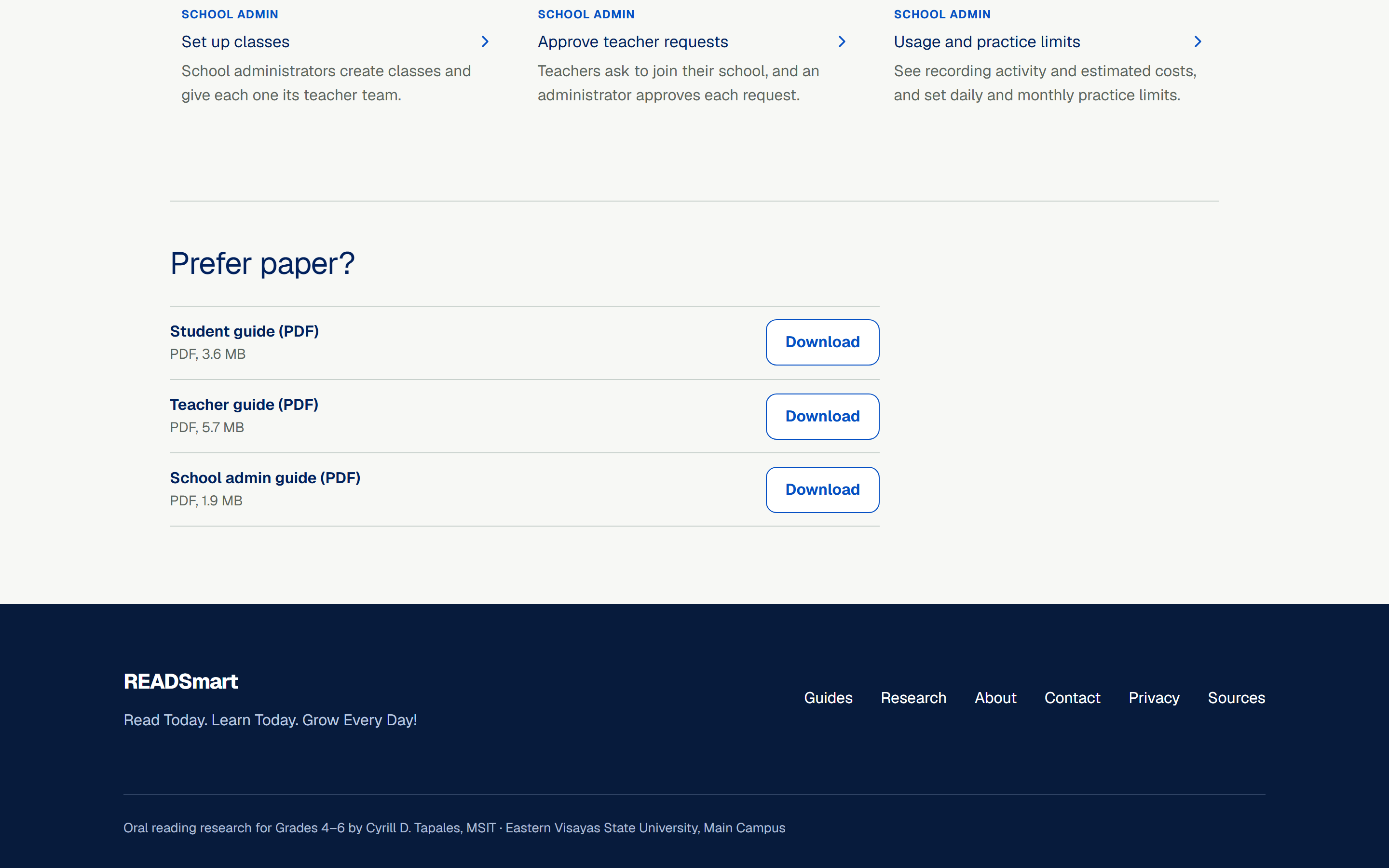Click the chevron beside Usage and practice limits
Image resolution: width=1389 pixels, height=868 pixels.
[x=1198, y=41]
